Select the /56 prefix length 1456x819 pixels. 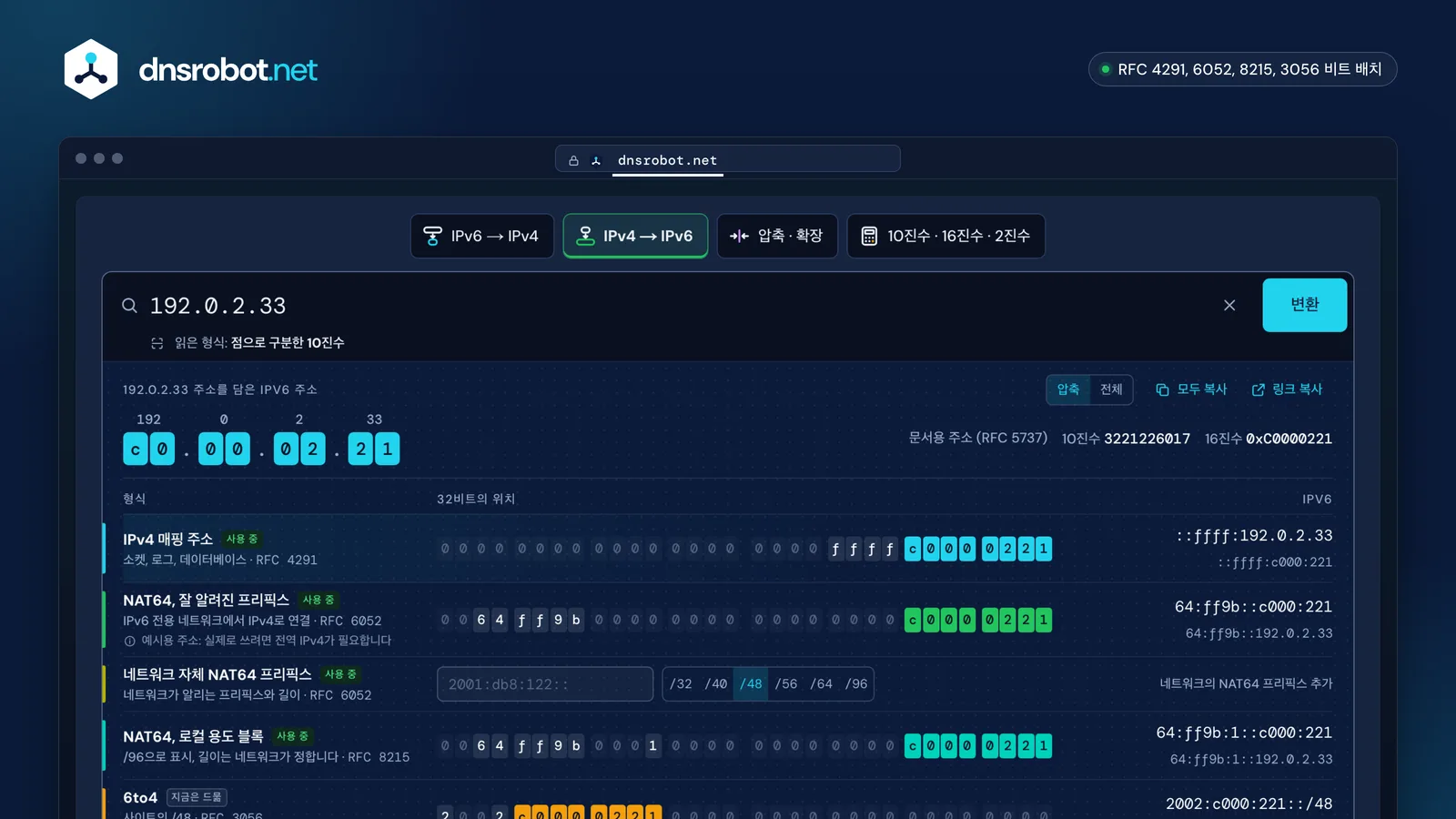point(786,684)
